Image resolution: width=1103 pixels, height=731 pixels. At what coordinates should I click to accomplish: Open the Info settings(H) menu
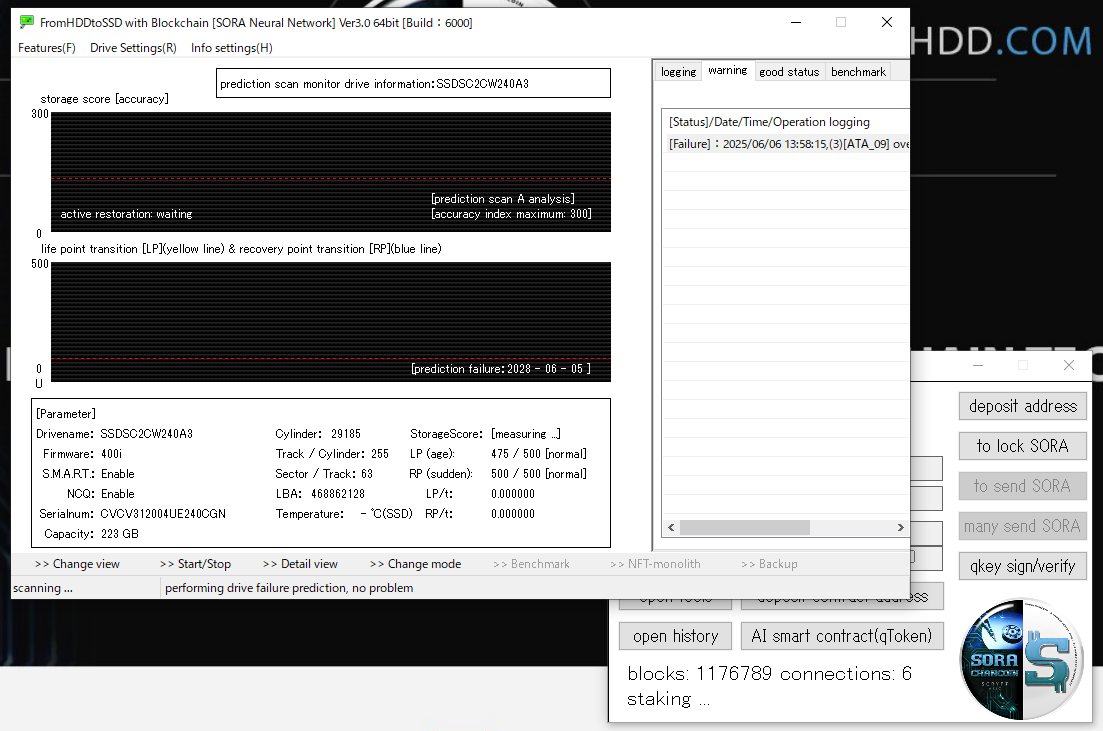[x=231, y=48]
